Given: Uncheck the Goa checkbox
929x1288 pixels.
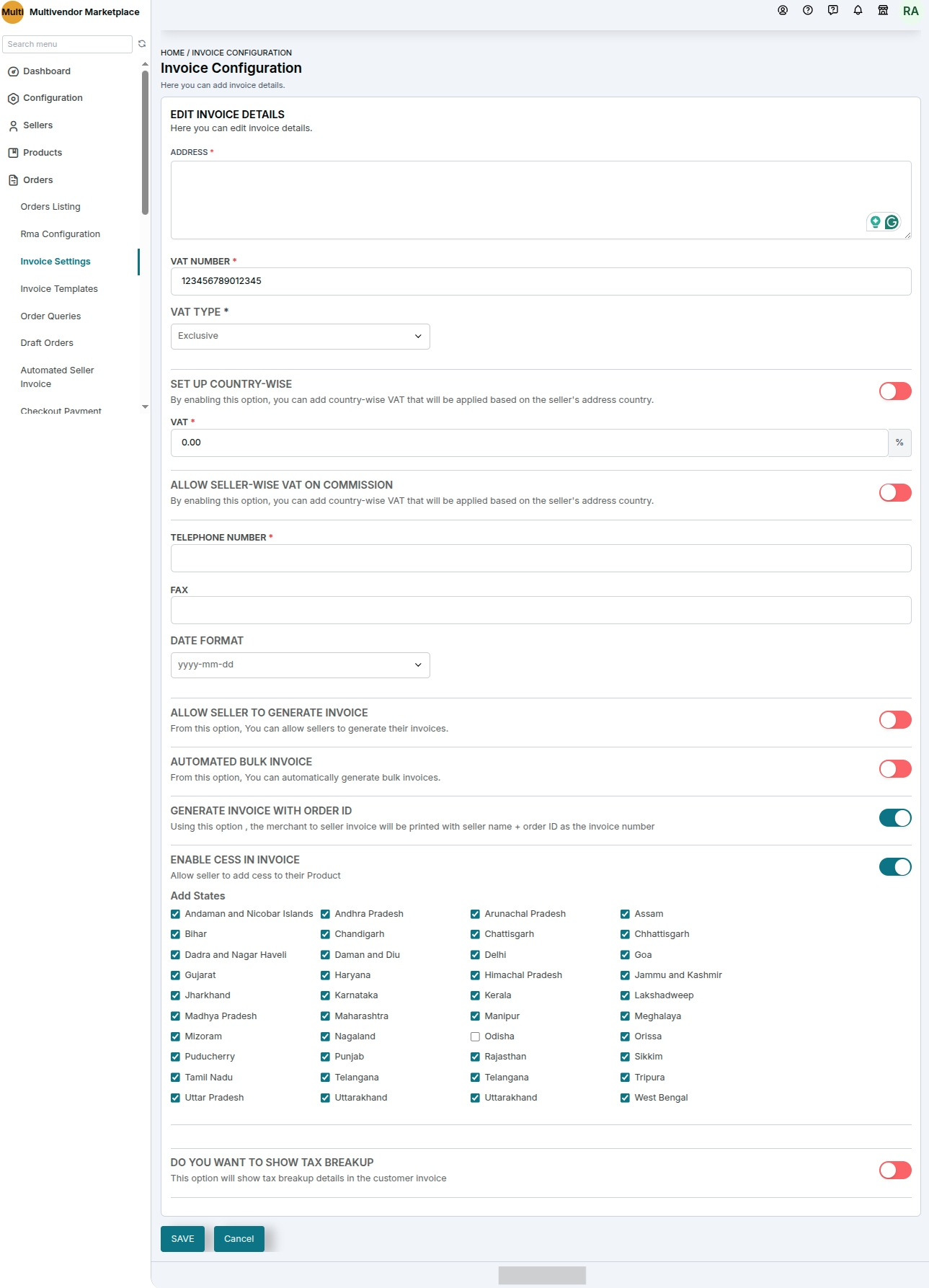Looking at the screenshot, I should (x=625, y=955).
